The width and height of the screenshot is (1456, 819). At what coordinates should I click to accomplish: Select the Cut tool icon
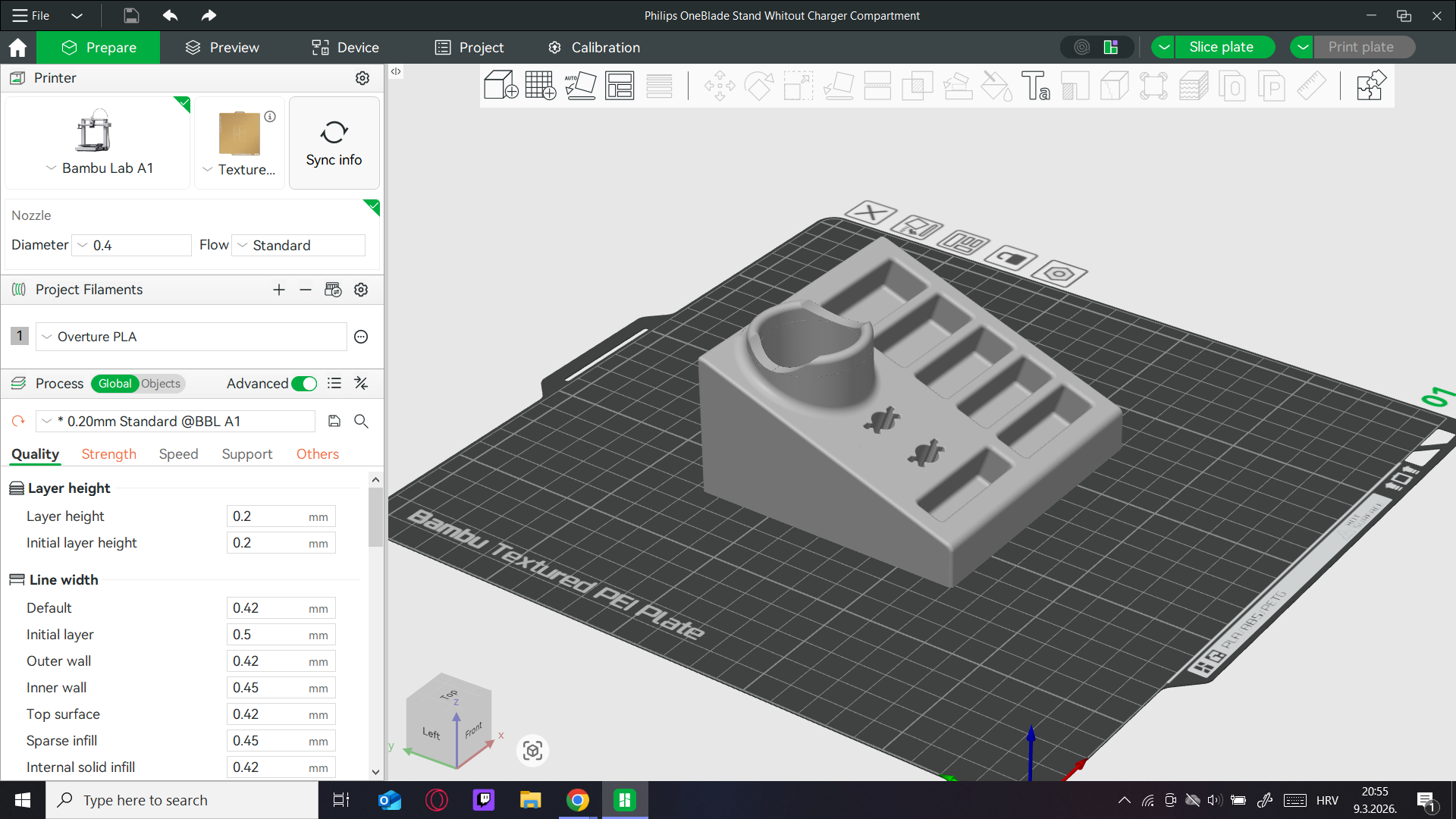877,86
